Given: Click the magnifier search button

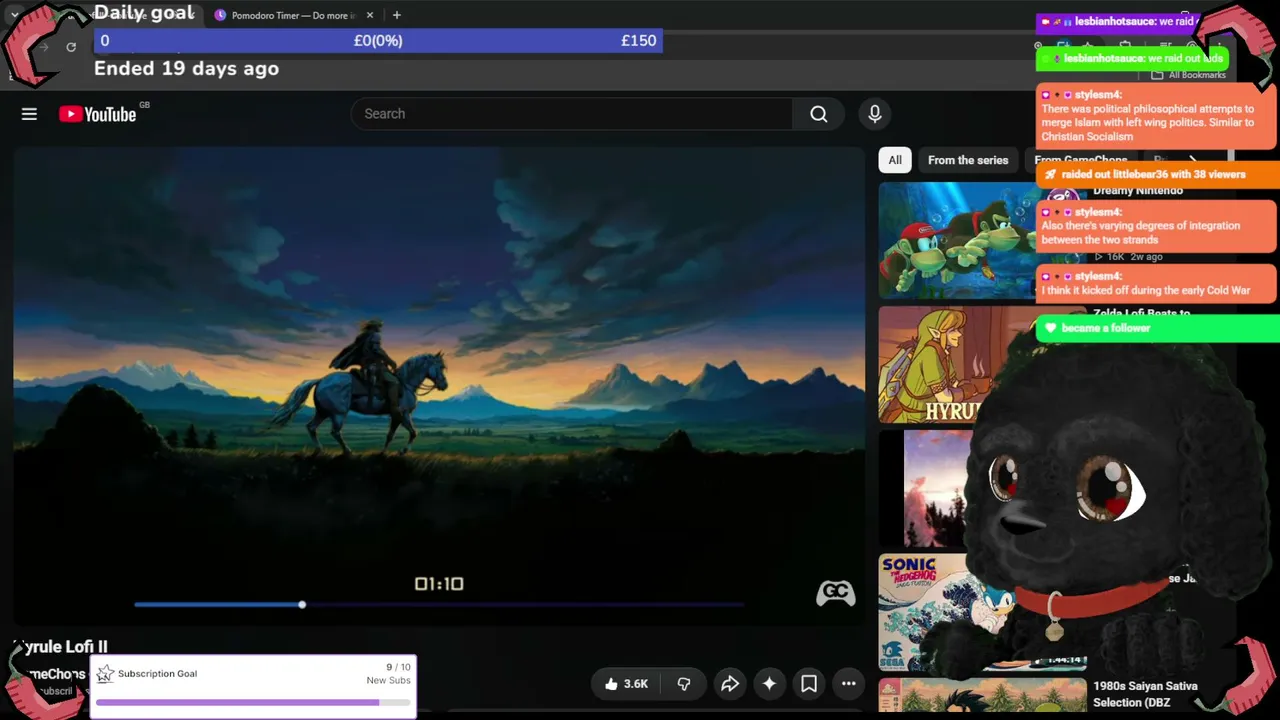Looking at the screenshot, I should pos(819,114).
